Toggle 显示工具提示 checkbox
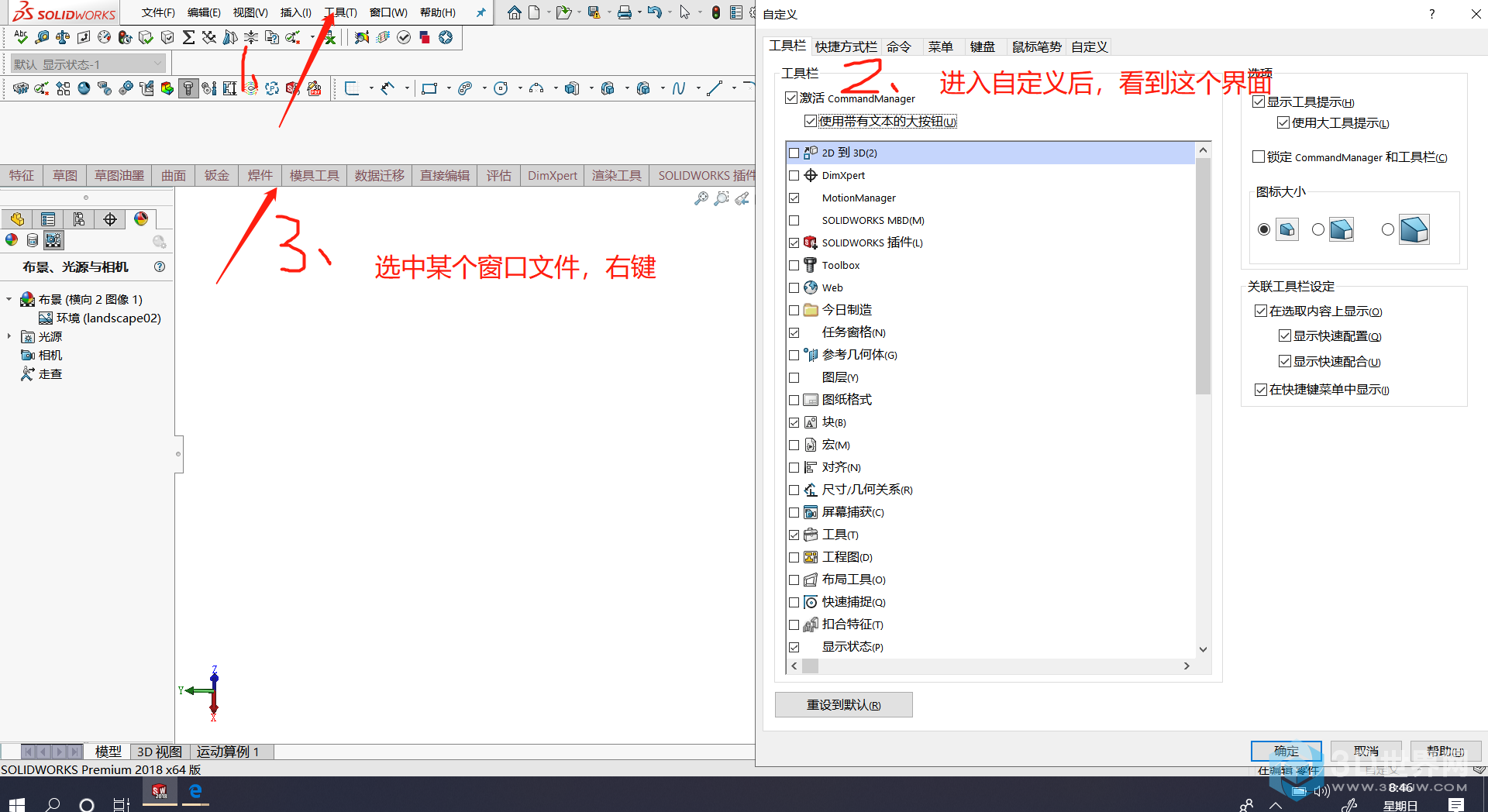1488x812 pixels. tap(1259, 101)
